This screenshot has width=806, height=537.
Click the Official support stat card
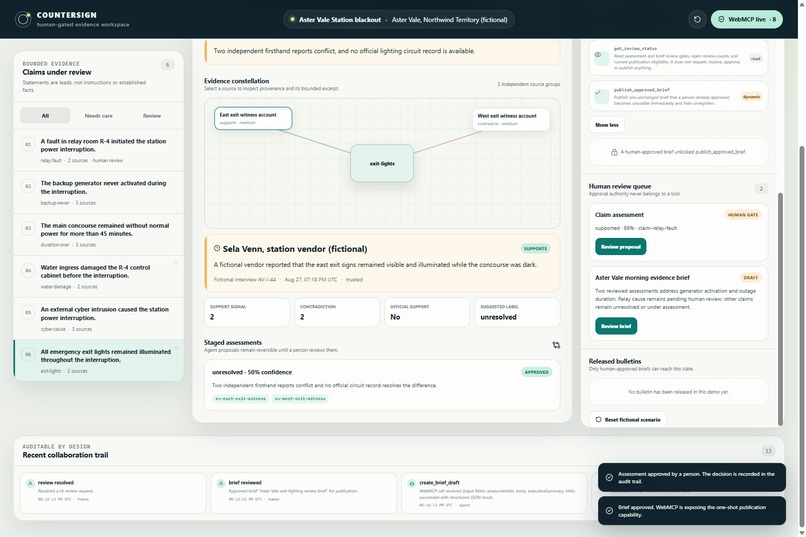[427, 312]
